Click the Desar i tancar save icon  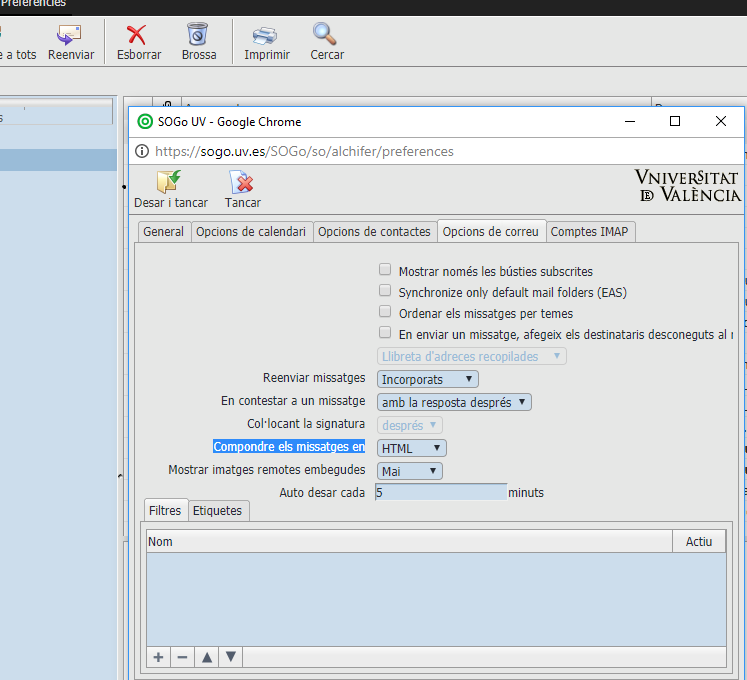coord(169,182)
